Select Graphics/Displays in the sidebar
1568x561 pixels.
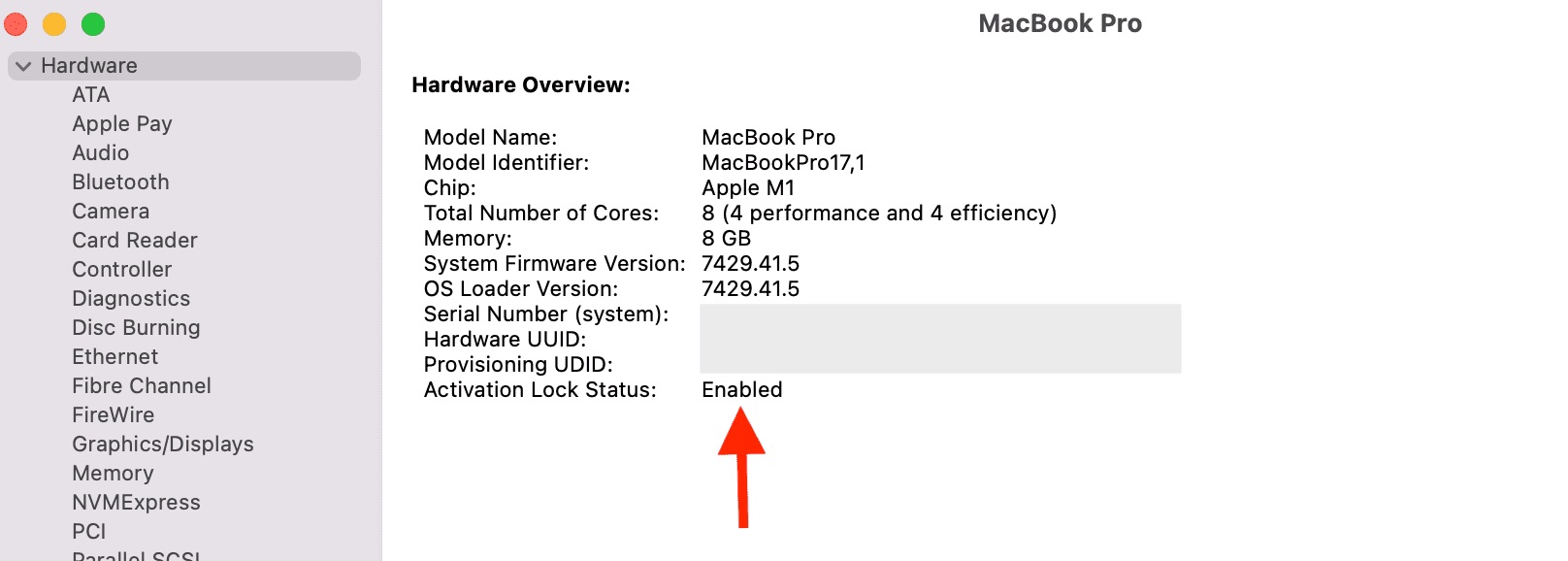(163, 445)
